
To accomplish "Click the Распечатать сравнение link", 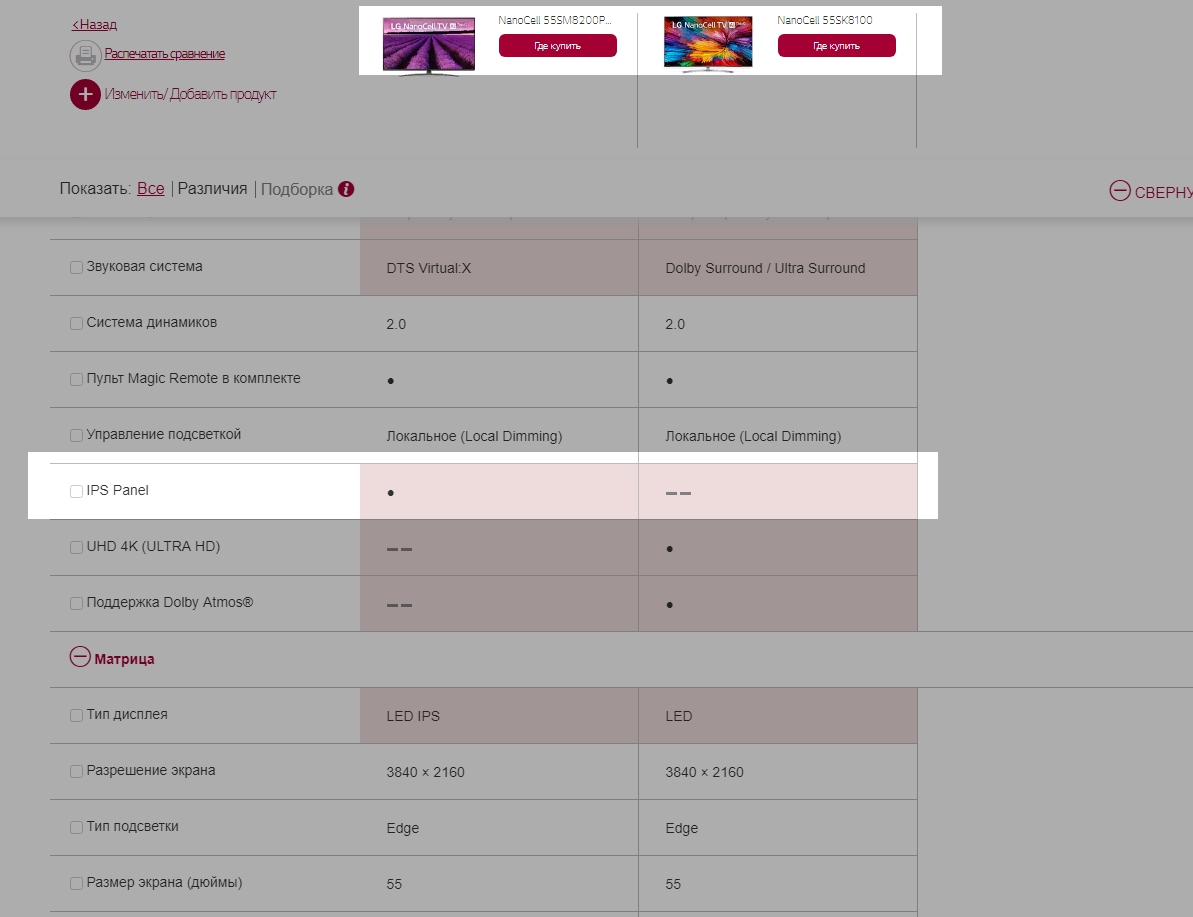I will (165, 54).
